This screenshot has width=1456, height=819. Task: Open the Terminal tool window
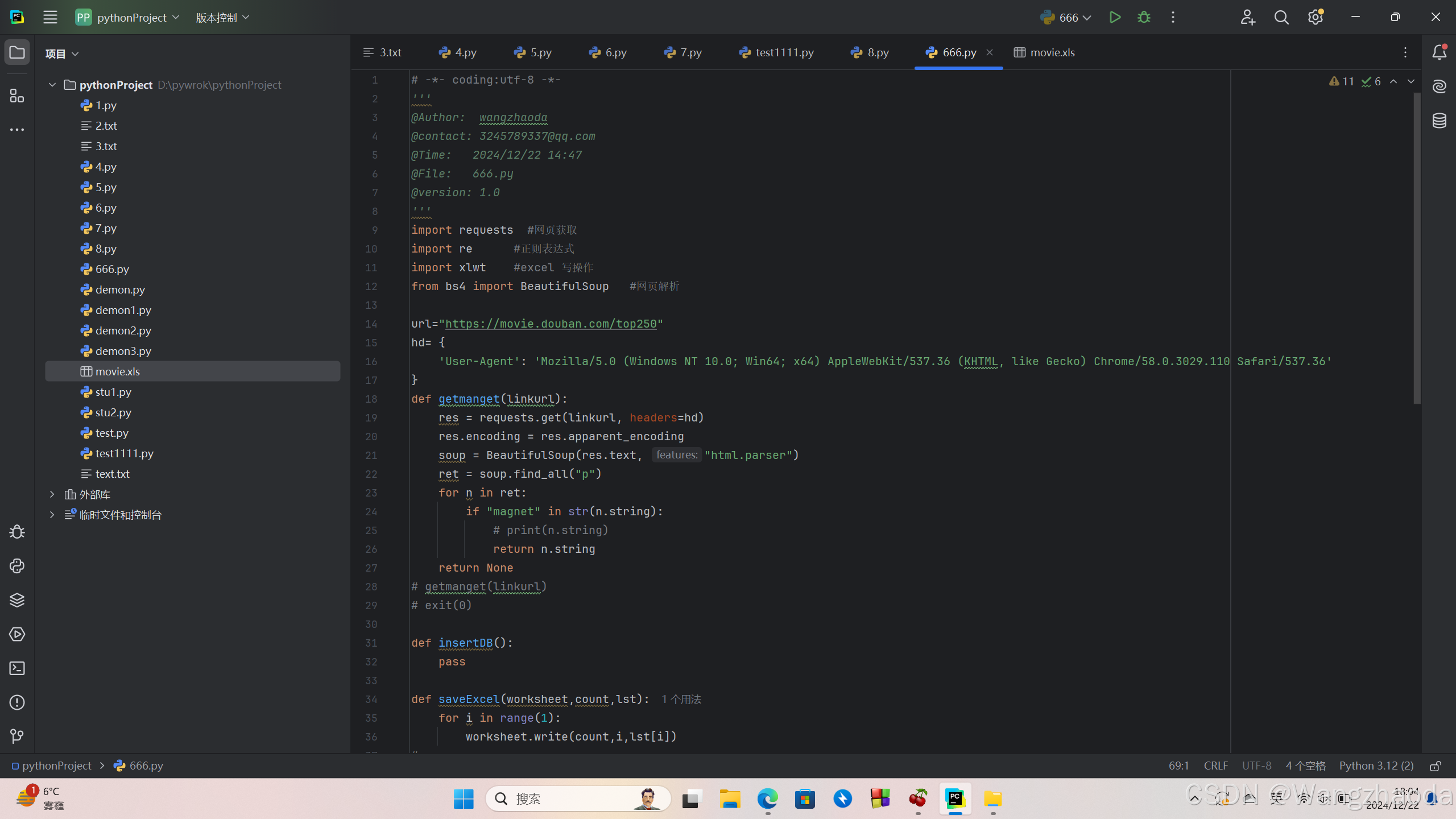click(17, 668)
